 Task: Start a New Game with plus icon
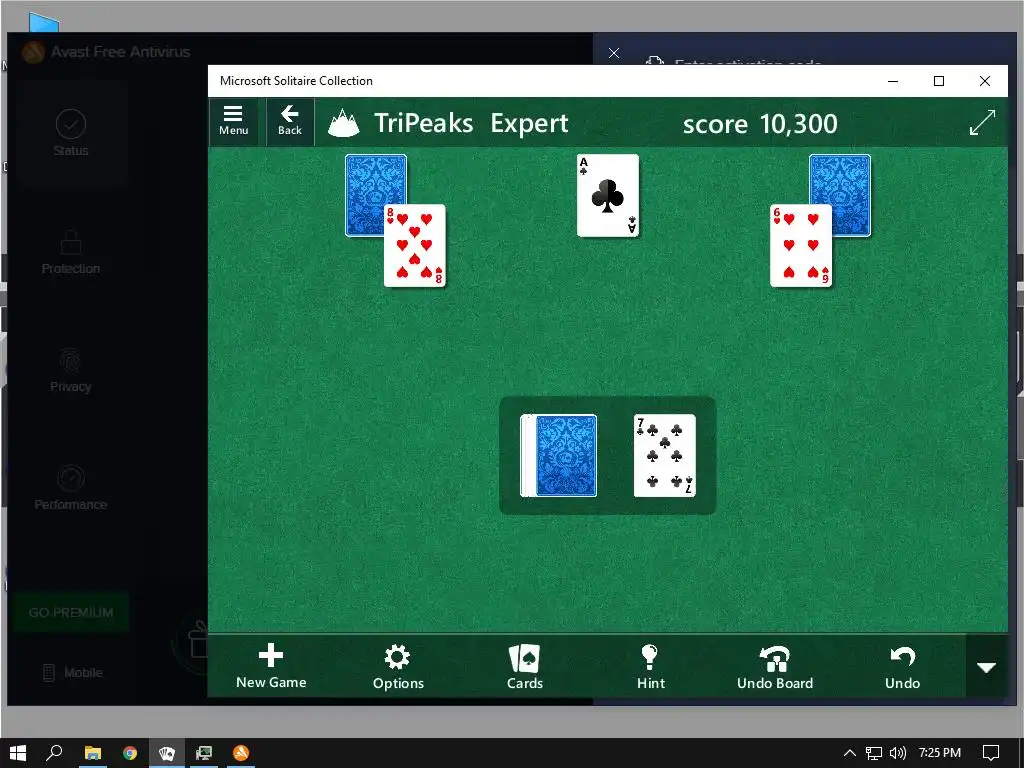point(271,666)
